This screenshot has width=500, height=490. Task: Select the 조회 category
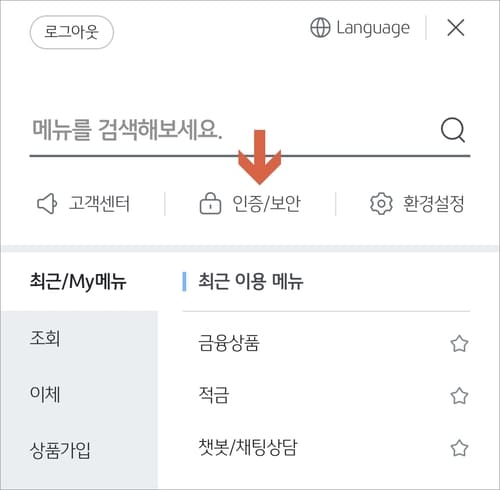click(x=79, y=338)
